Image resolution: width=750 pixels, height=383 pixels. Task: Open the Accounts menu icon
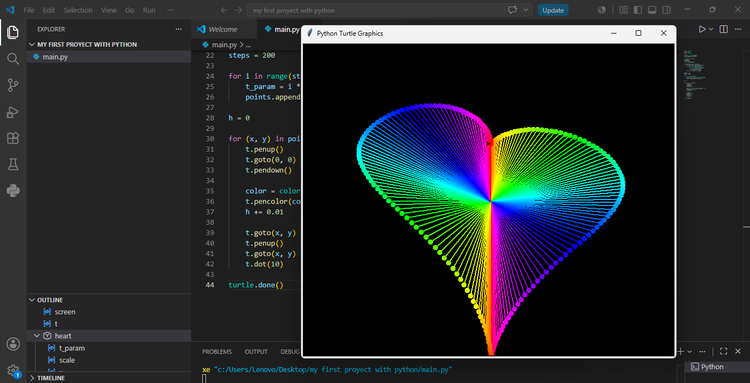coord(13,344)
